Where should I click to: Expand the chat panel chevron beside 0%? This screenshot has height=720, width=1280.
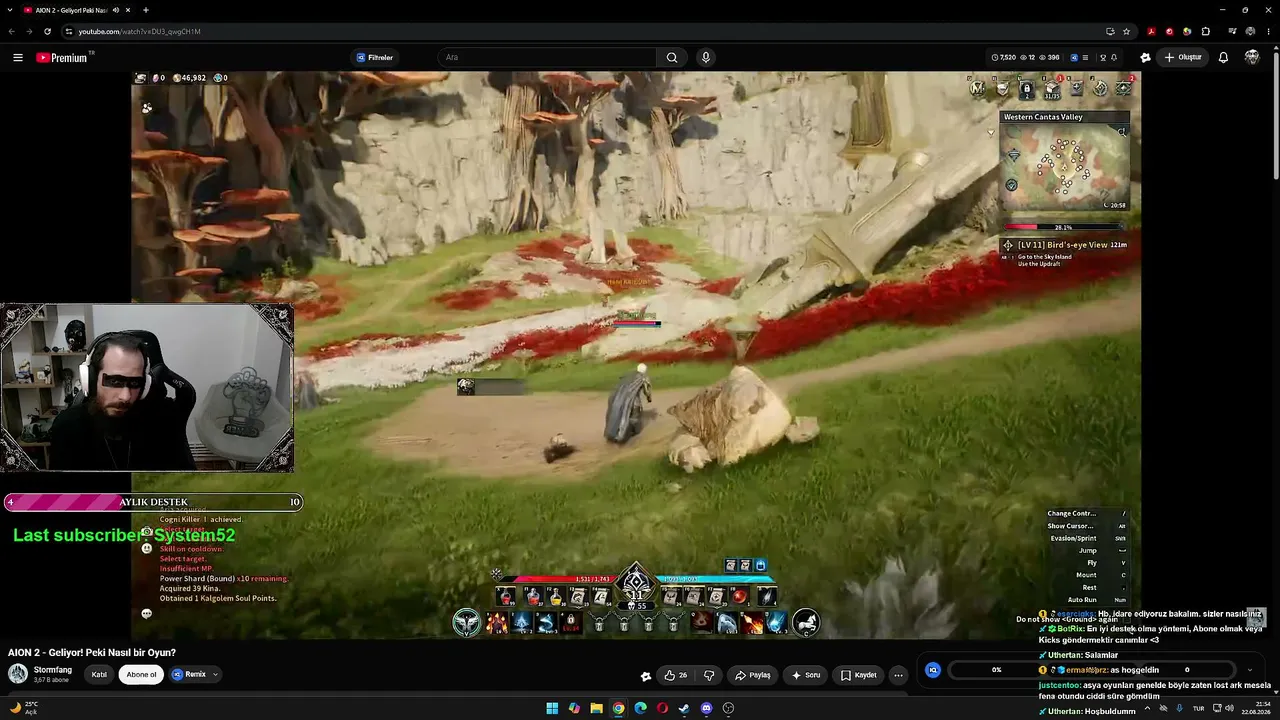click(x=1249, y=670)
